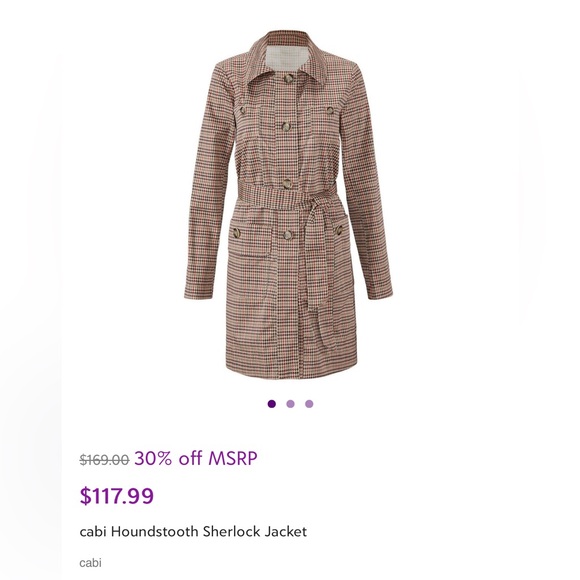Select the first carousel dot indicator
Image resolution: width=580 pixels, height=580 pixels.
(x=272, y=404)
